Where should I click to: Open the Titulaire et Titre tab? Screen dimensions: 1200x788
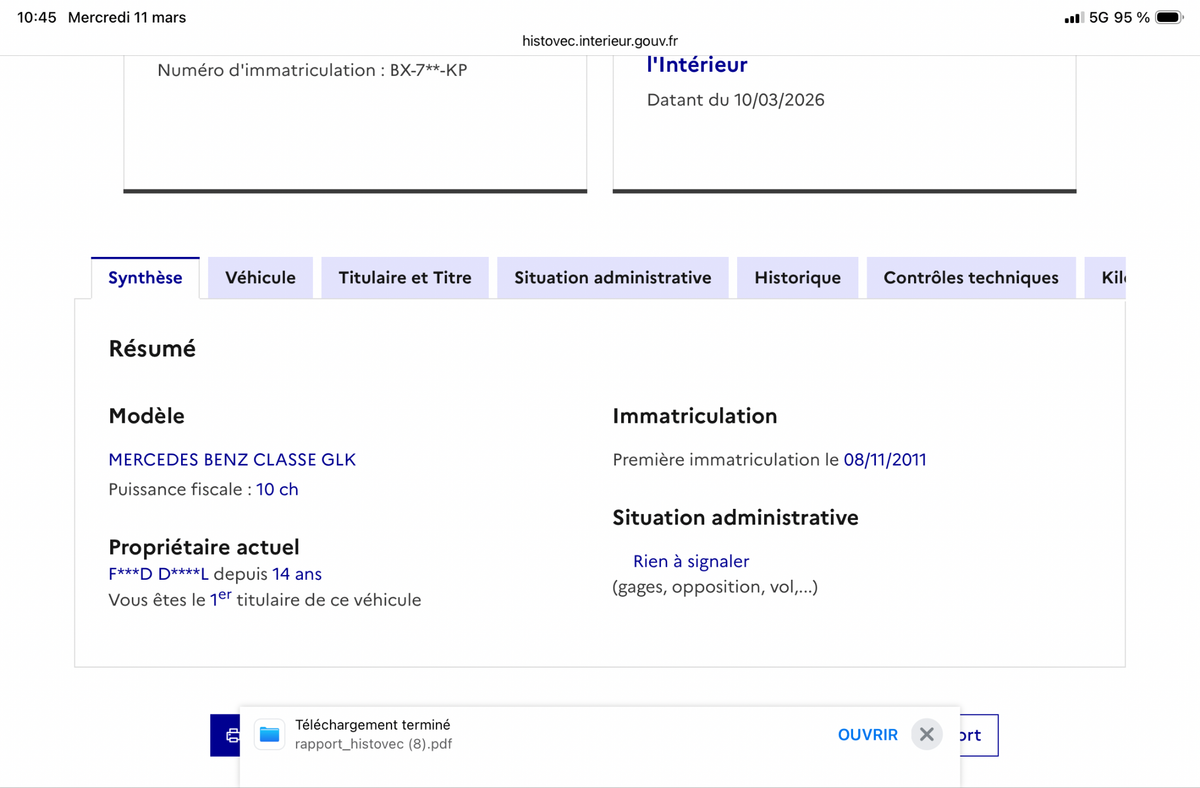(x=405, y=278)
